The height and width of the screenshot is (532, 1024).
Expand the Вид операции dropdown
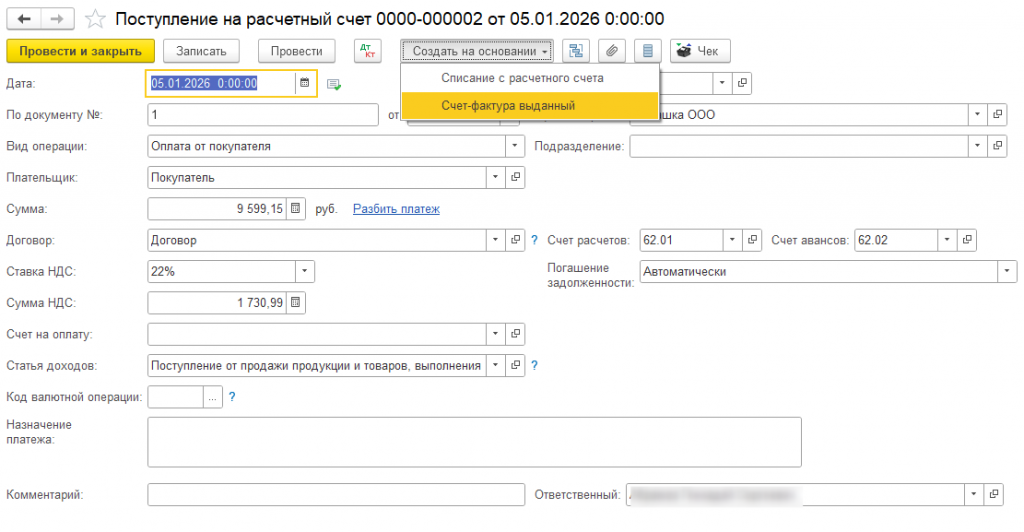coord(515,146)
